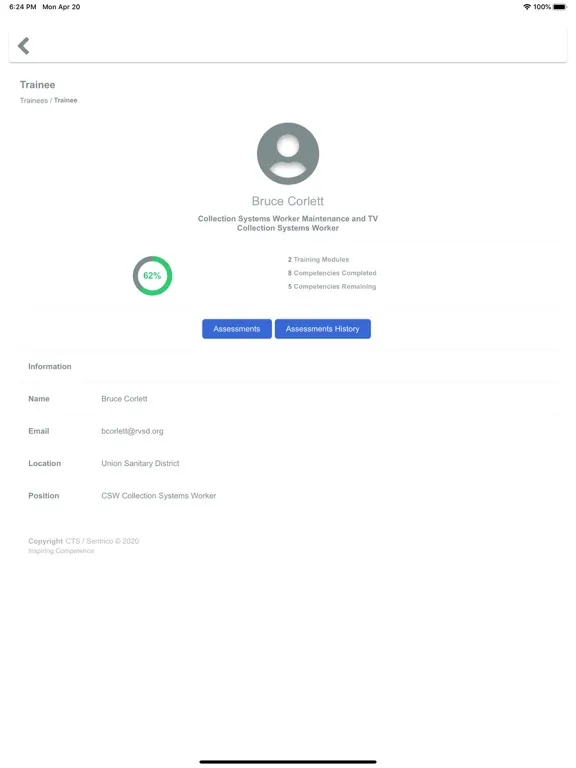
Task: Click the Name field label
Action: 39,399
